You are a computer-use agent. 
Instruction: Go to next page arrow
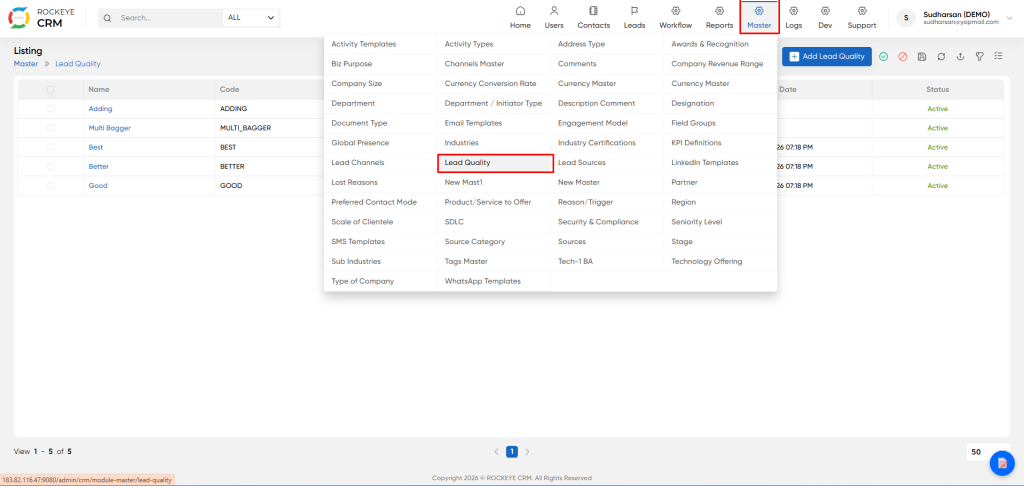pos(528,451)
